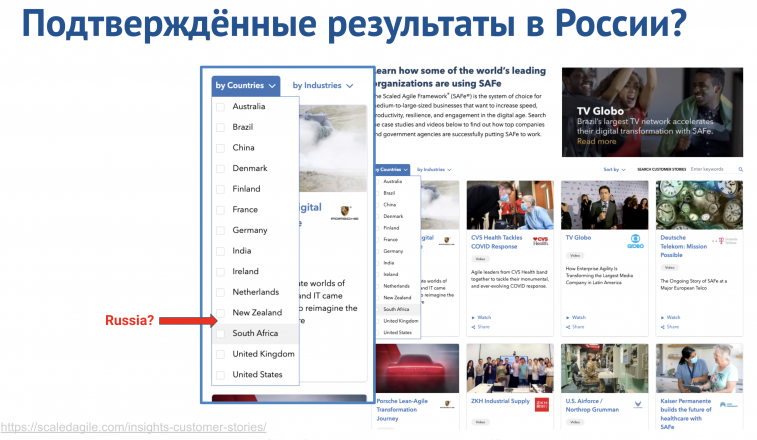Click the Kaiser Permanente card photo
This screenshot has height=440, width=757.
tap(699, 368)
